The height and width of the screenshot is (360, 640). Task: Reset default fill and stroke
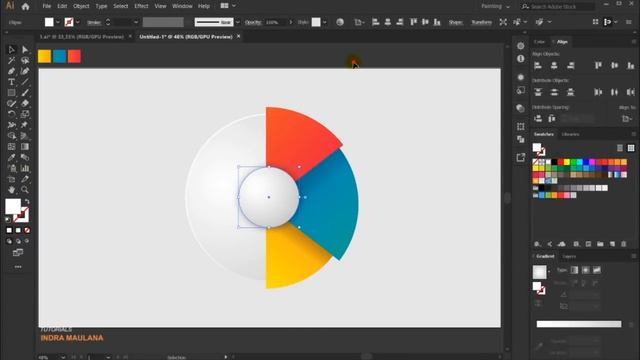[8, 220]
